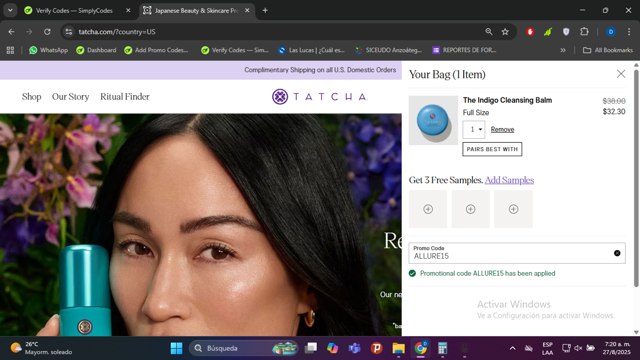
Task: Open the Indigo Cleansing Balm quantity dropdown
Action: [474, 129]
